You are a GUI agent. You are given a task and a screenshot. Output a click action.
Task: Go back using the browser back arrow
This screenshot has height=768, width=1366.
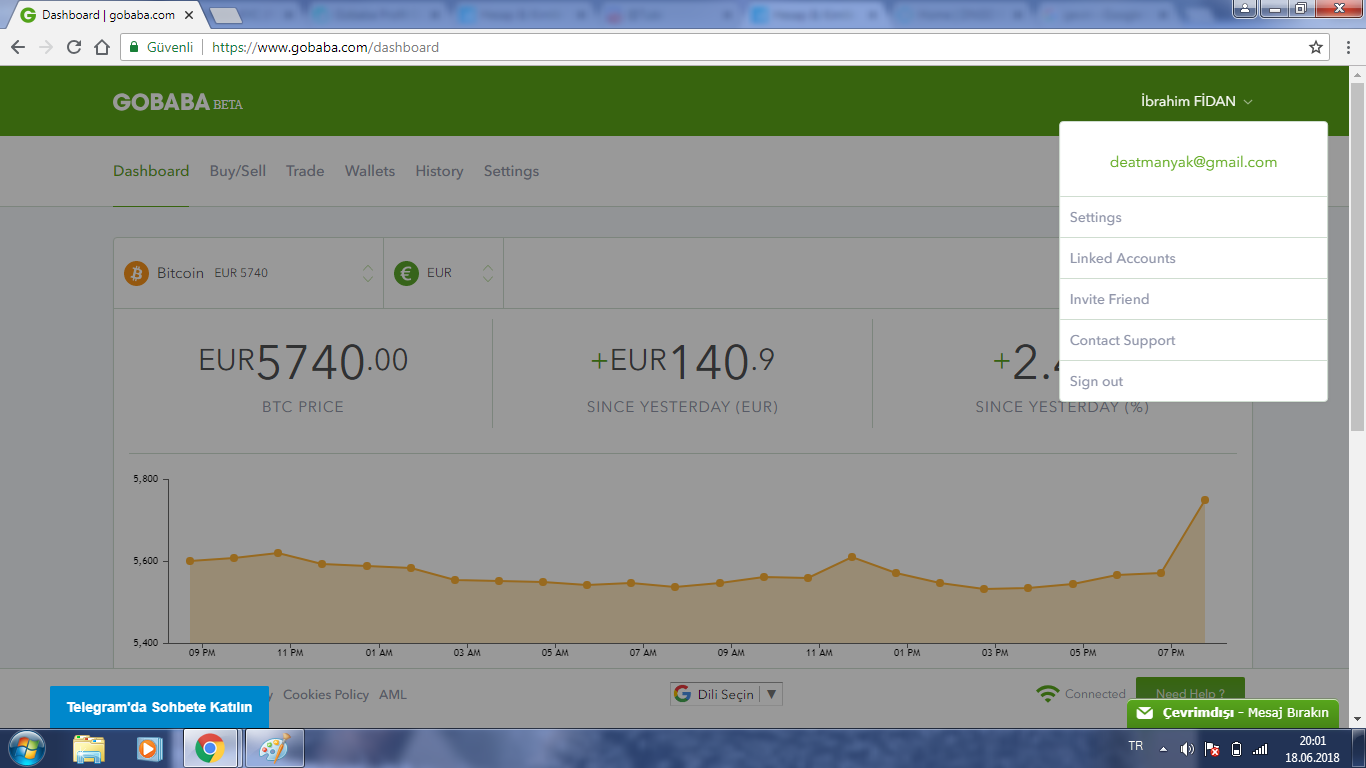[x=18, y=47]
